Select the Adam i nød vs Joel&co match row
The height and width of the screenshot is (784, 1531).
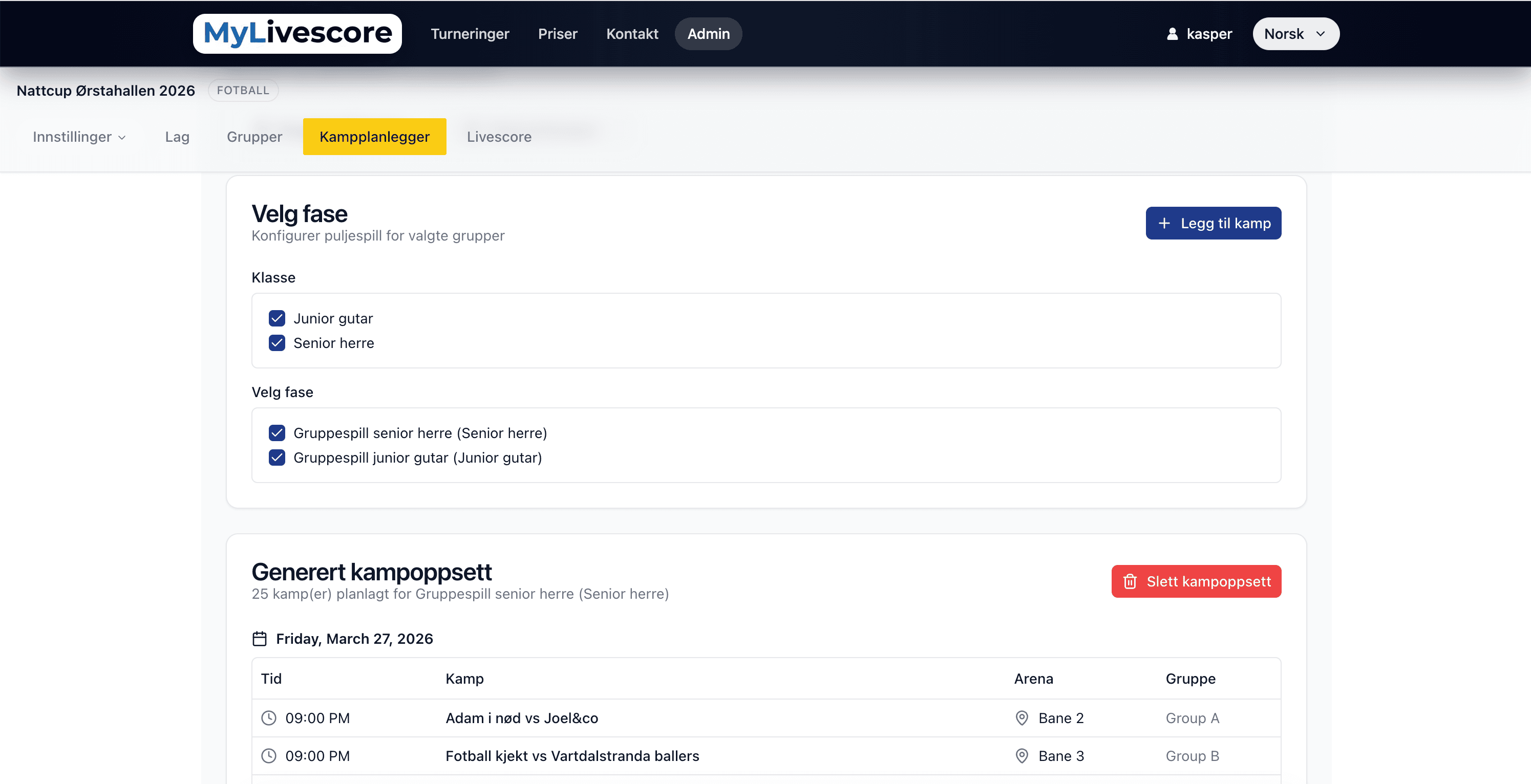522,718
